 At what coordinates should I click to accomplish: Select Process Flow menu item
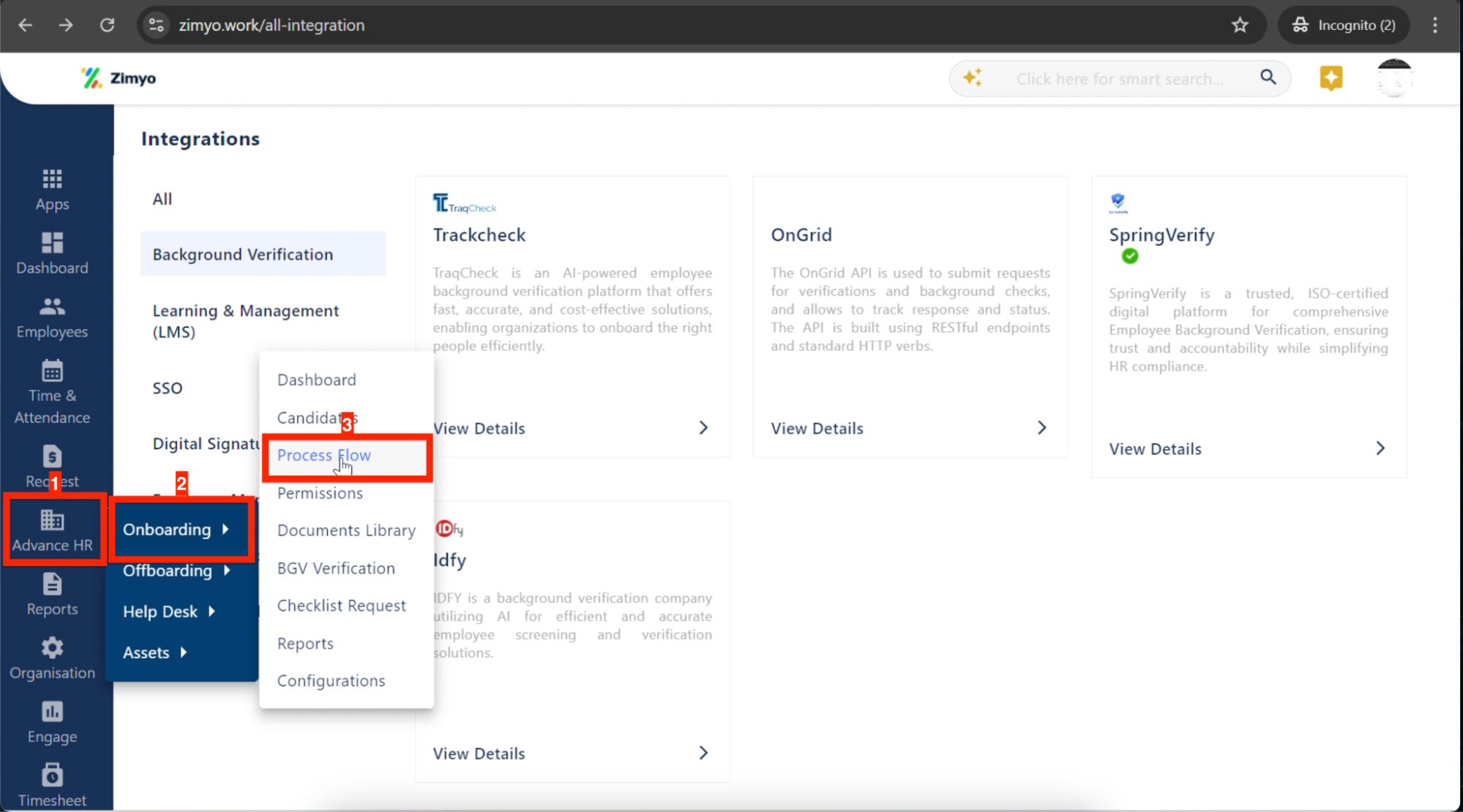(324, 455)
